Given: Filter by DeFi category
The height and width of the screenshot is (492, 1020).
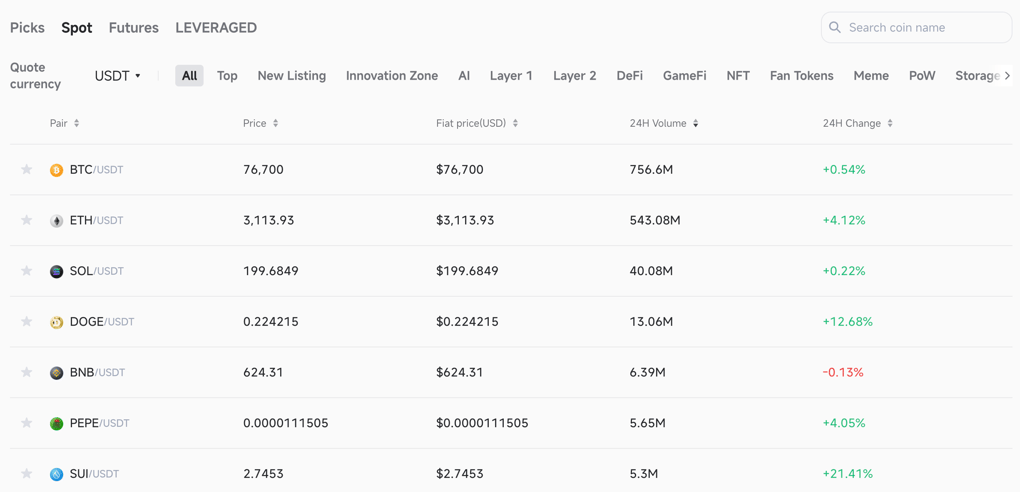Looking at the screenshot, I should click(630, 75).
